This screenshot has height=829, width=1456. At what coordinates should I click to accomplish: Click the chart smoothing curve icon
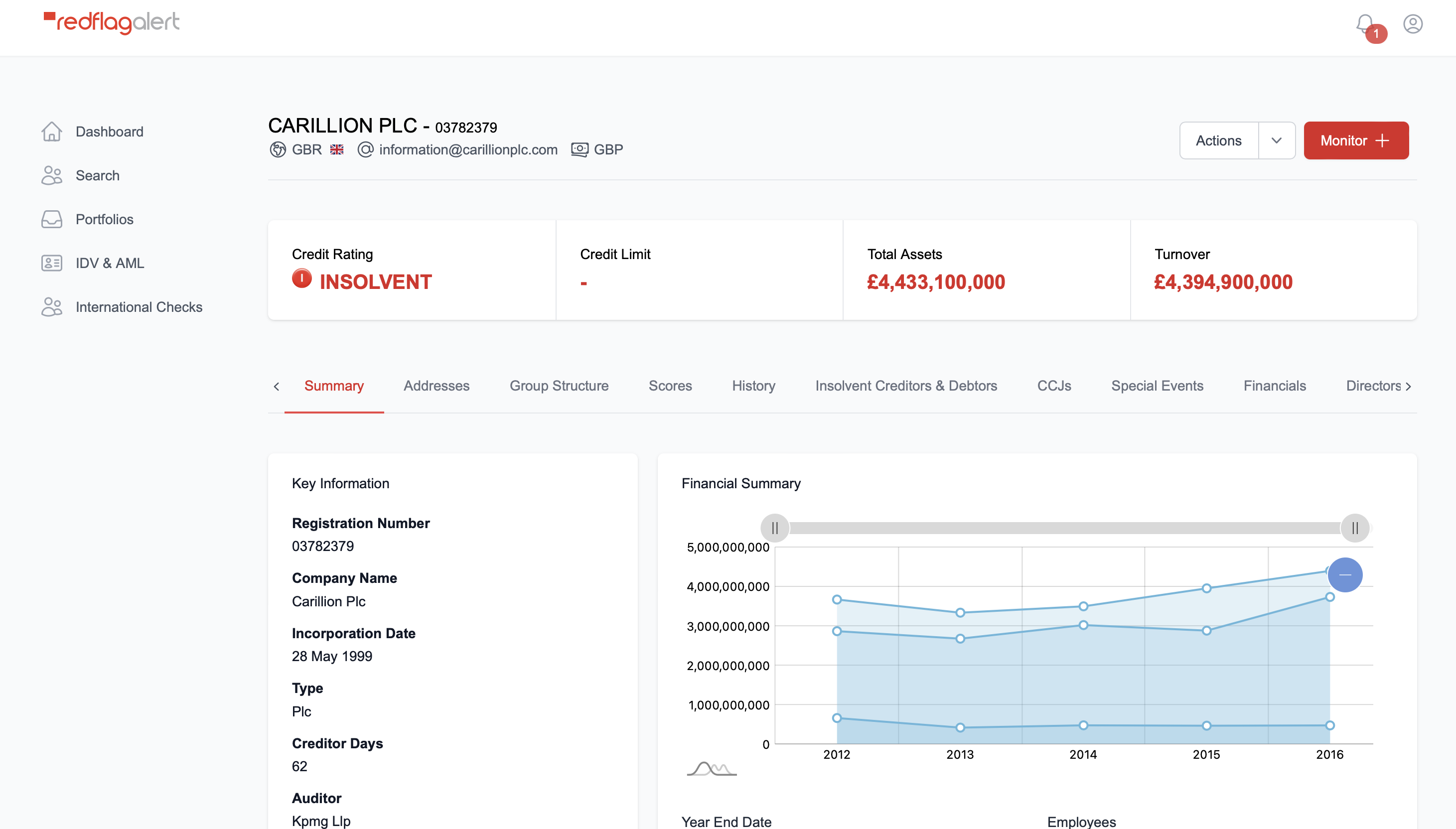point(711,769)
